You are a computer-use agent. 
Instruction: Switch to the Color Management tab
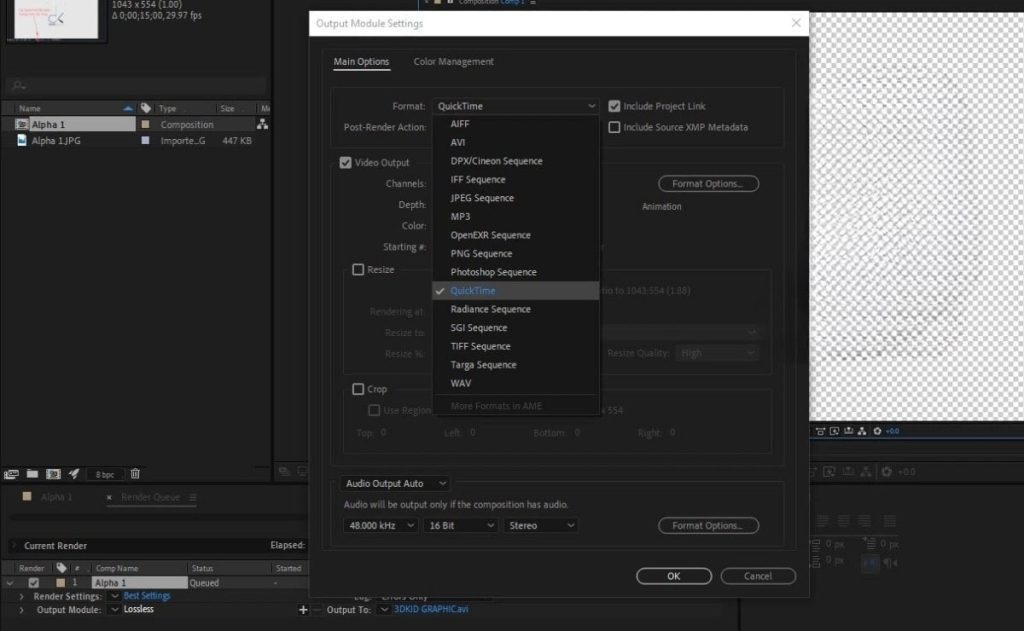click(452, 61)
